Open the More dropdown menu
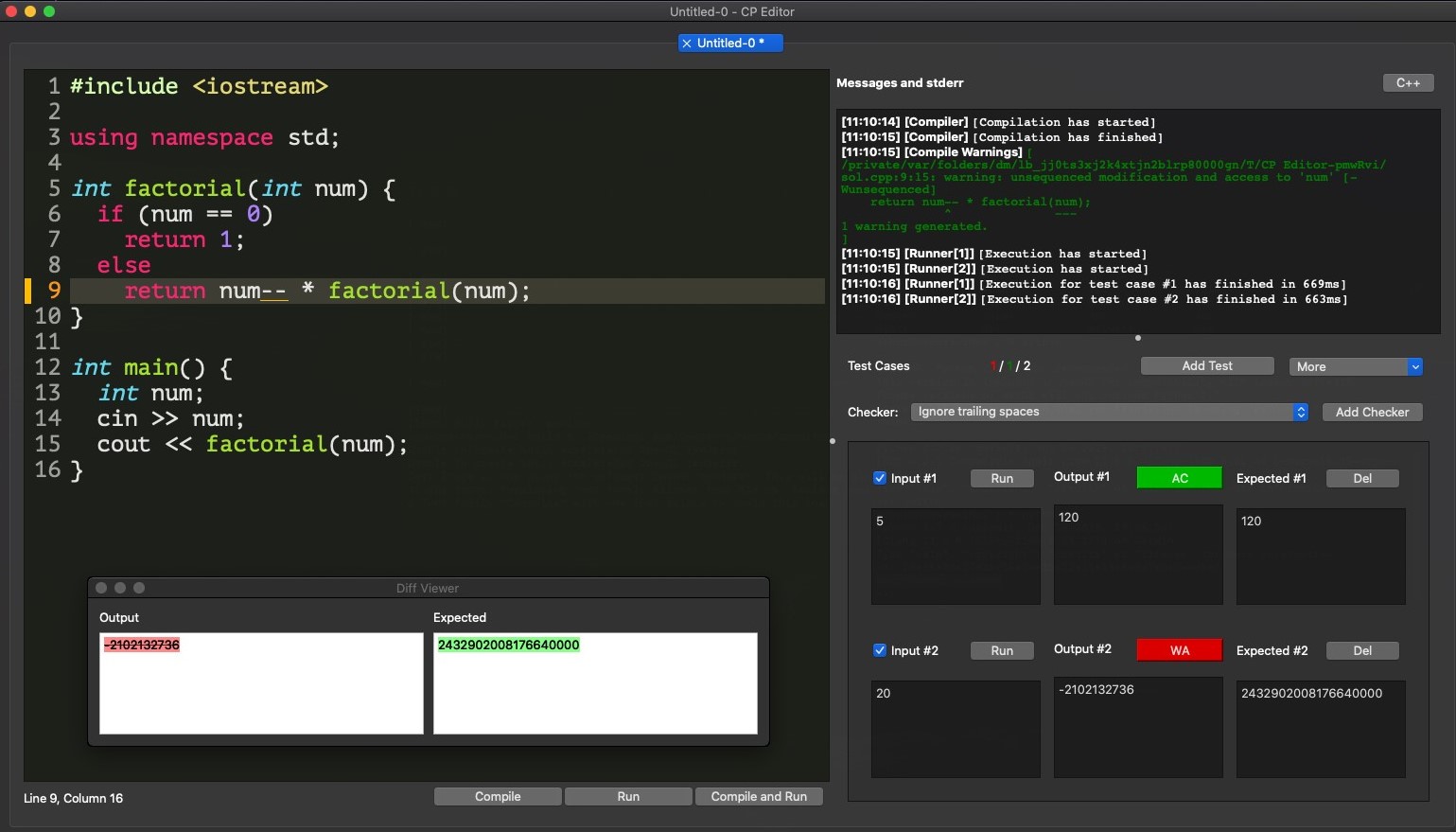Viewport: 1456px width, 832px height. (1355, 367)
